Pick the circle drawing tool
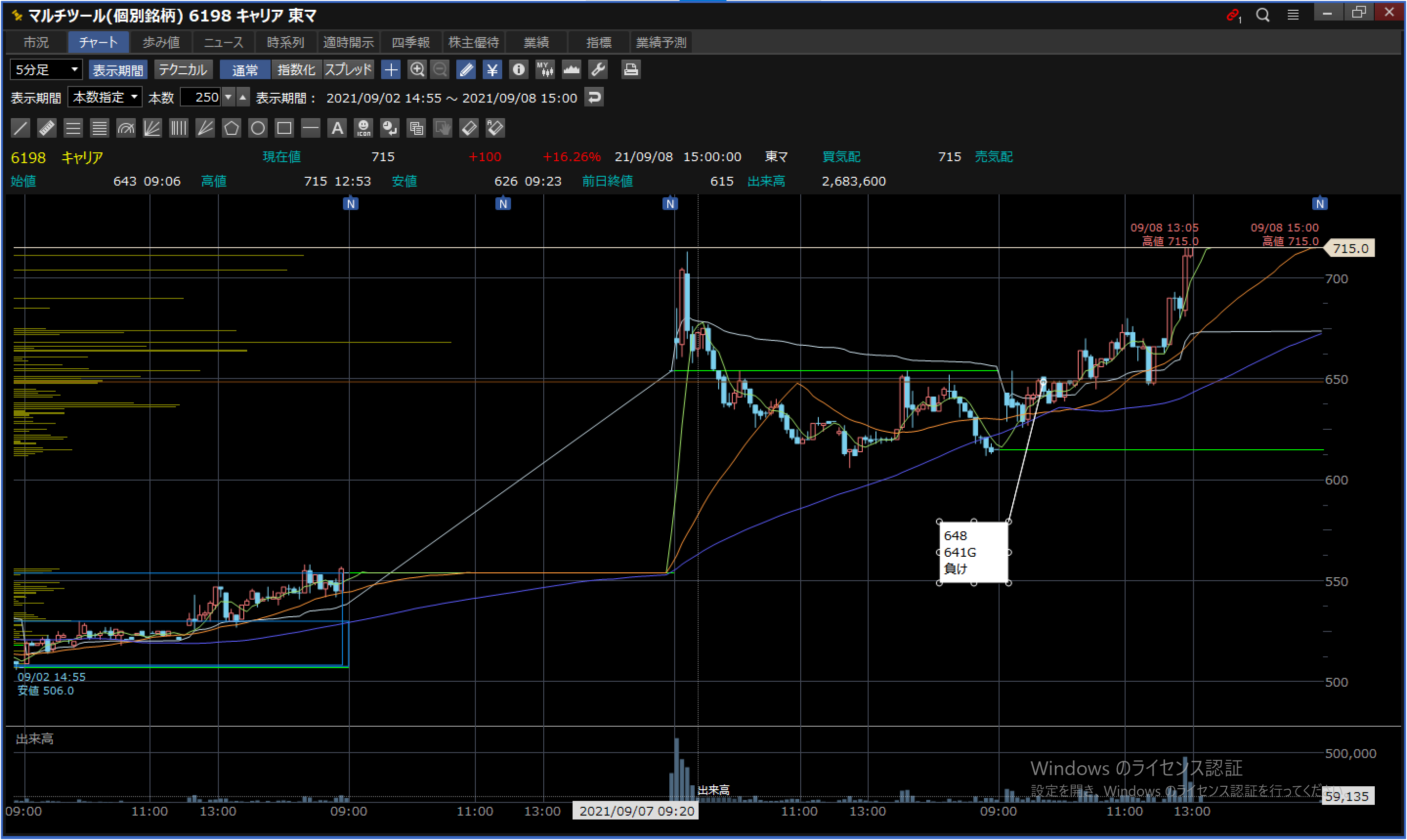Viewport: 1407px width, 840px height. 257,128
